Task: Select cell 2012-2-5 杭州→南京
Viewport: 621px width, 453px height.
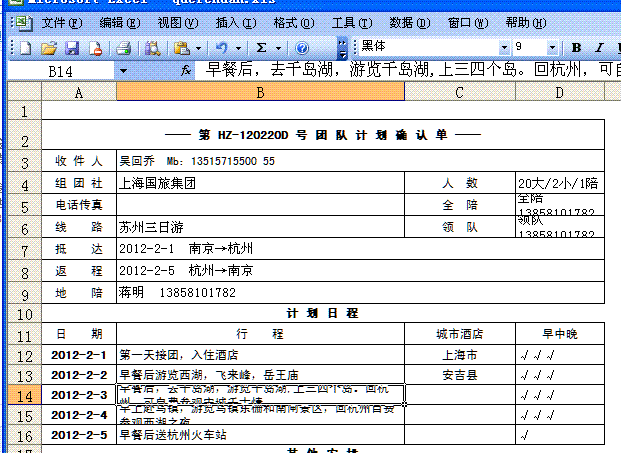Action: coord(360,270)
